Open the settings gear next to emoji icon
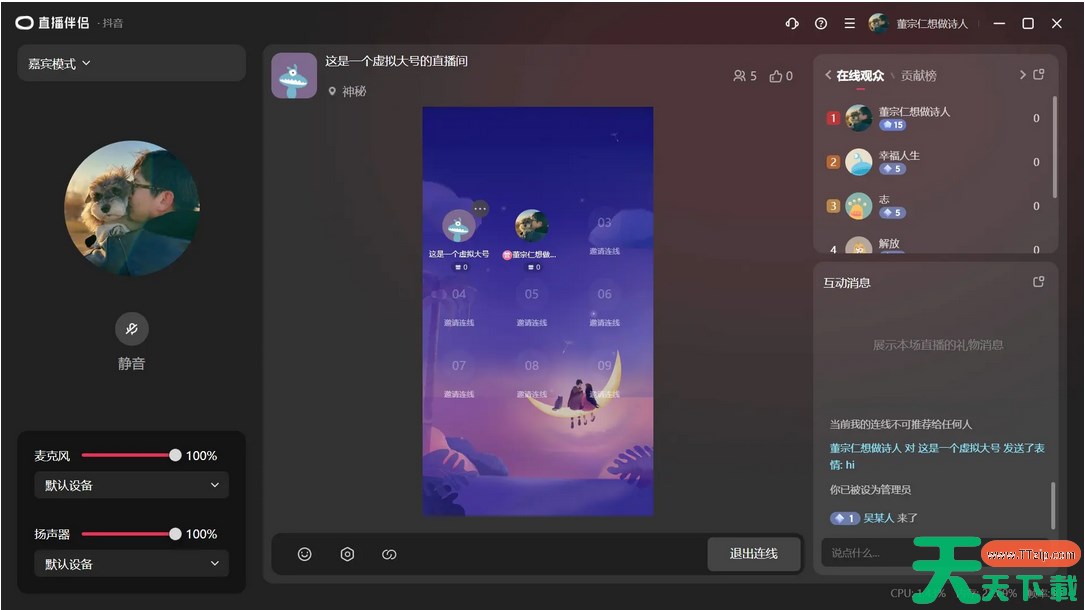 point(346,554)
